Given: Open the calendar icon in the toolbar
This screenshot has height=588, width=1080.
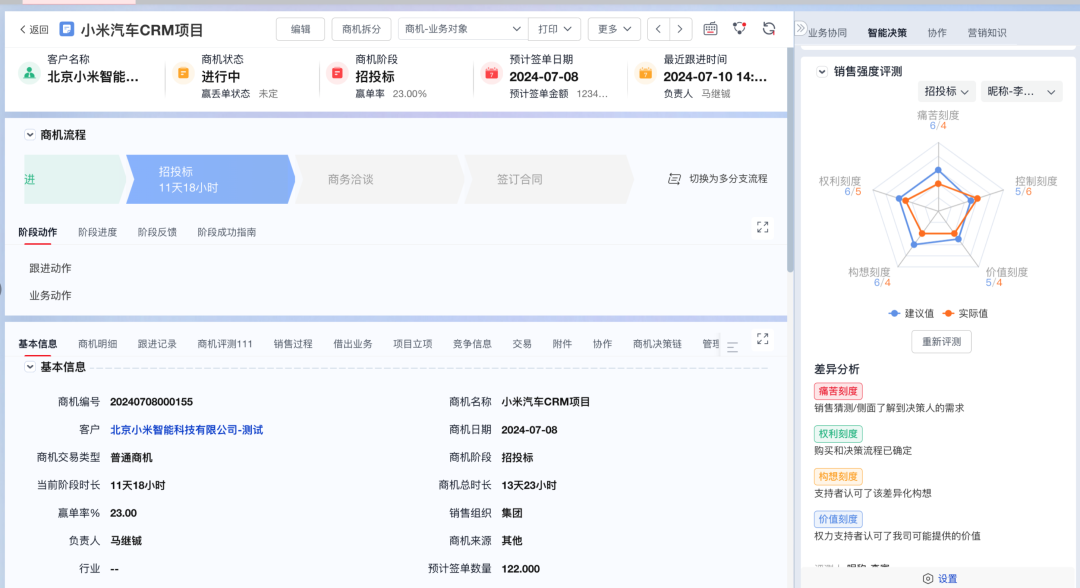Looking at the screenshot, I should (x=710, y=29).
